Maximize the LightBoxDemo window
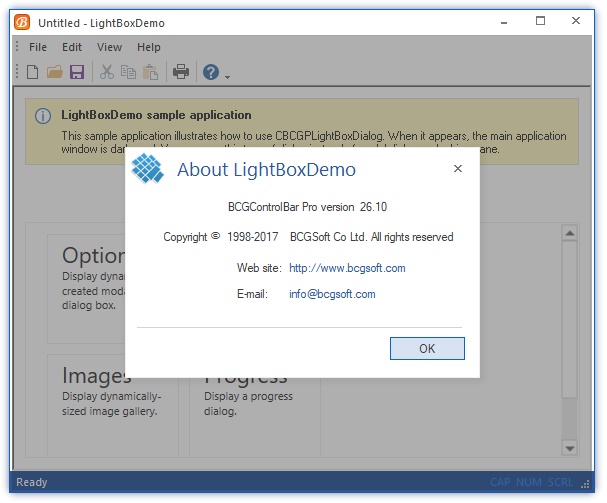607x503 pixels. (x=540, y=21)
